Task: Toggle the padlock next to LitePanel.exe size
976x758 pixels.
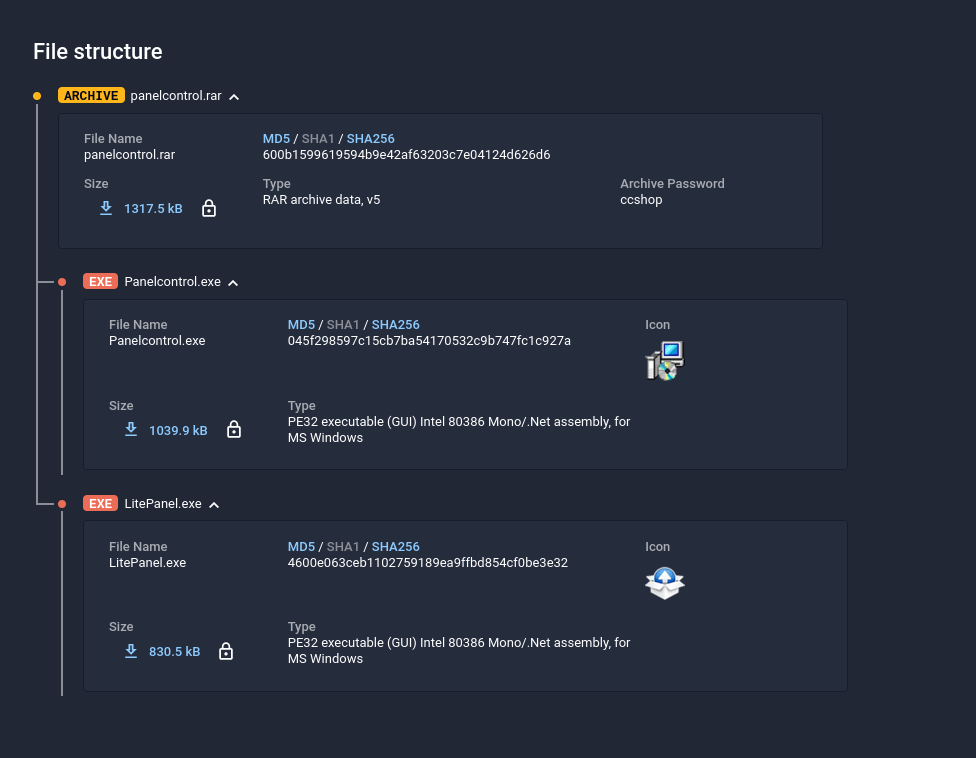Action: coord(226,650)
